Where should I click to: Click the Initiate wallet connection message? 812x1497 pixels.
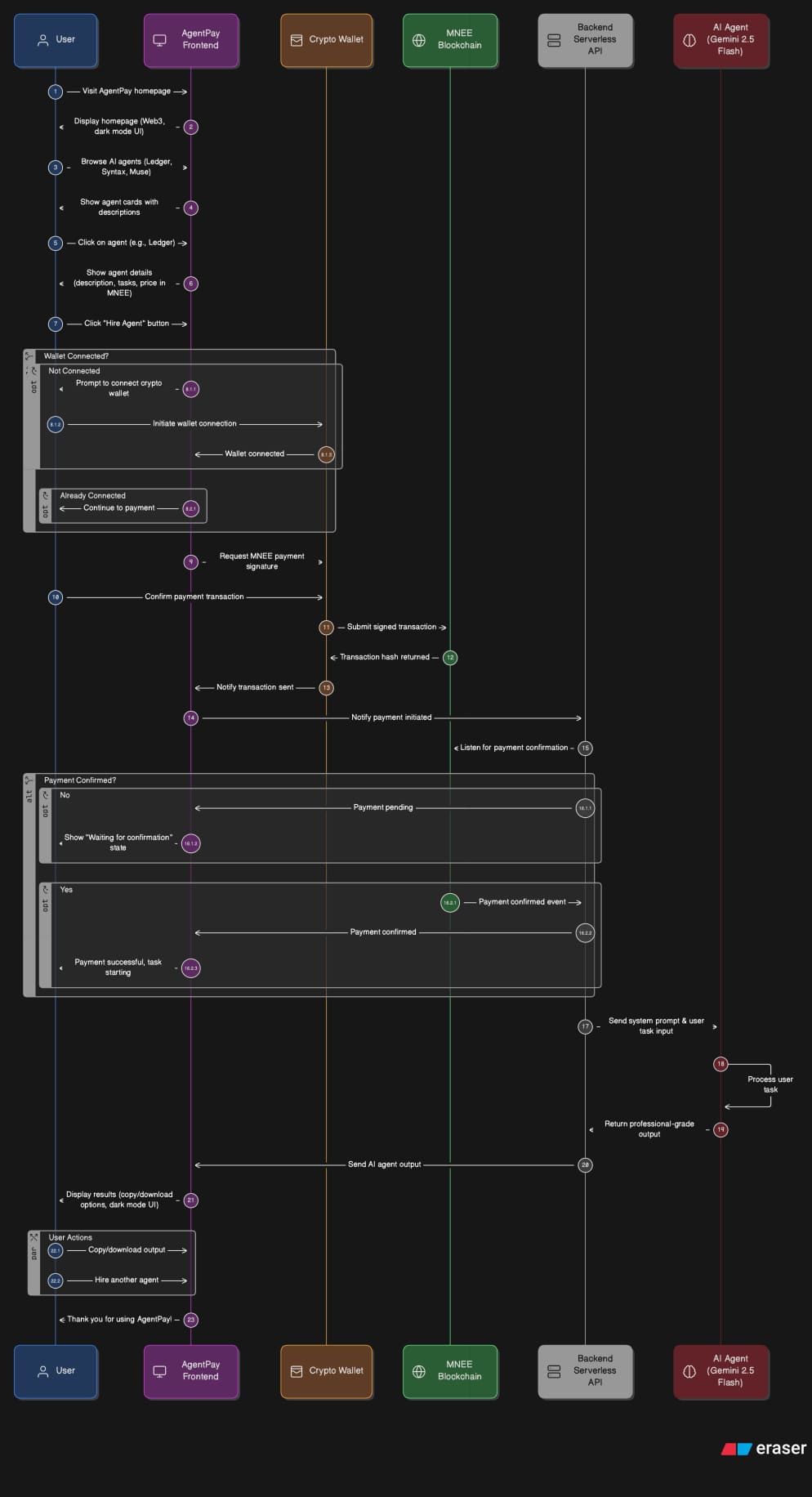(194, 424)
